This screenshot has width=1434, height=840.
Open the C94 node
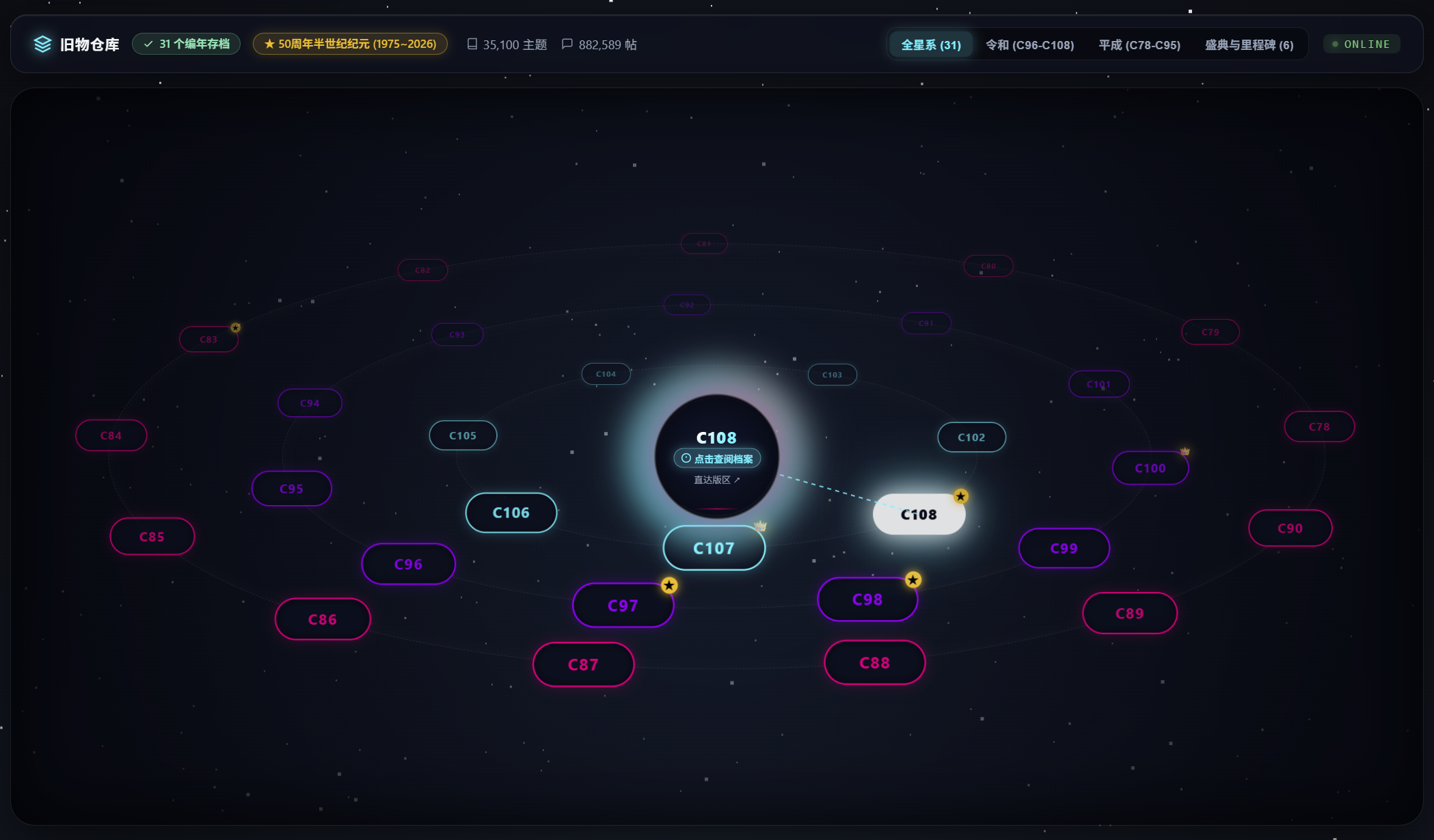tap(310, 403)
